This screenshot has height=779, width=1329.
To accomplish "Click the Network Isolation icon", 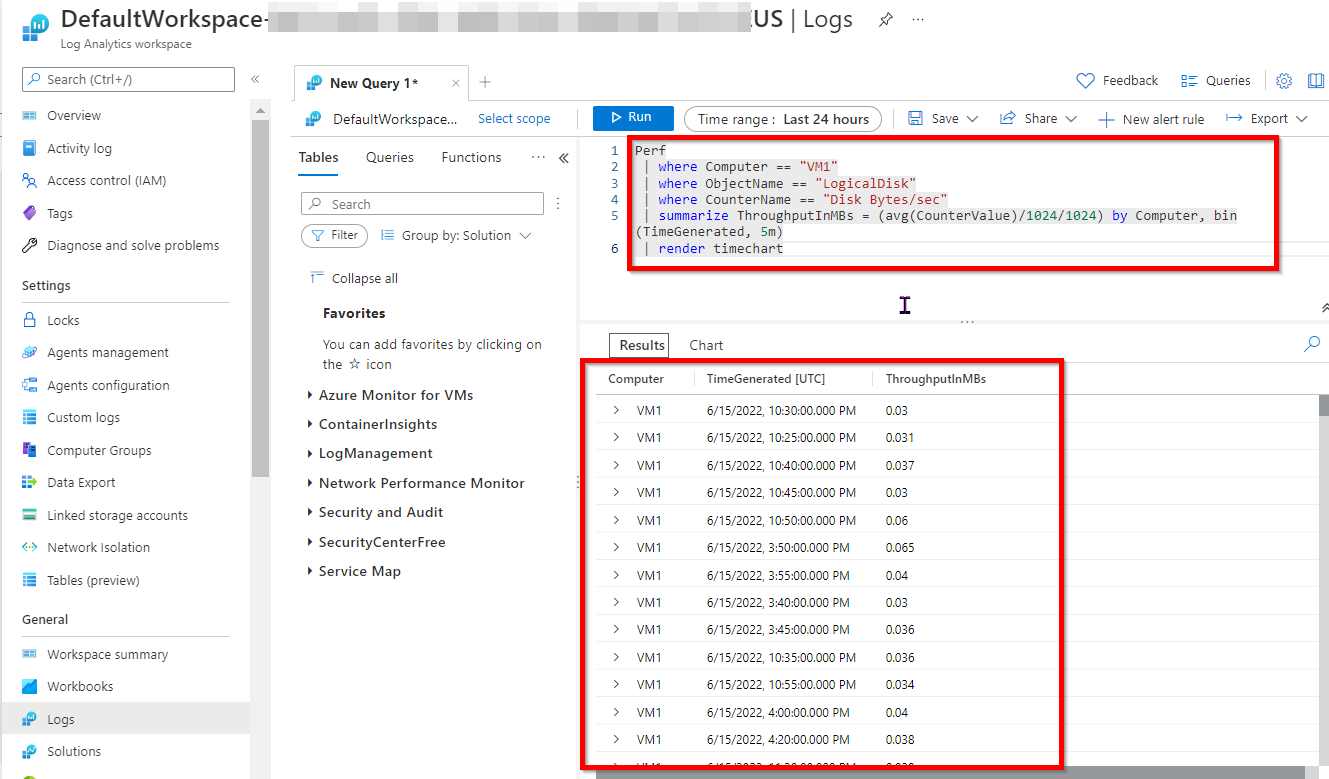I will point(30,548).
